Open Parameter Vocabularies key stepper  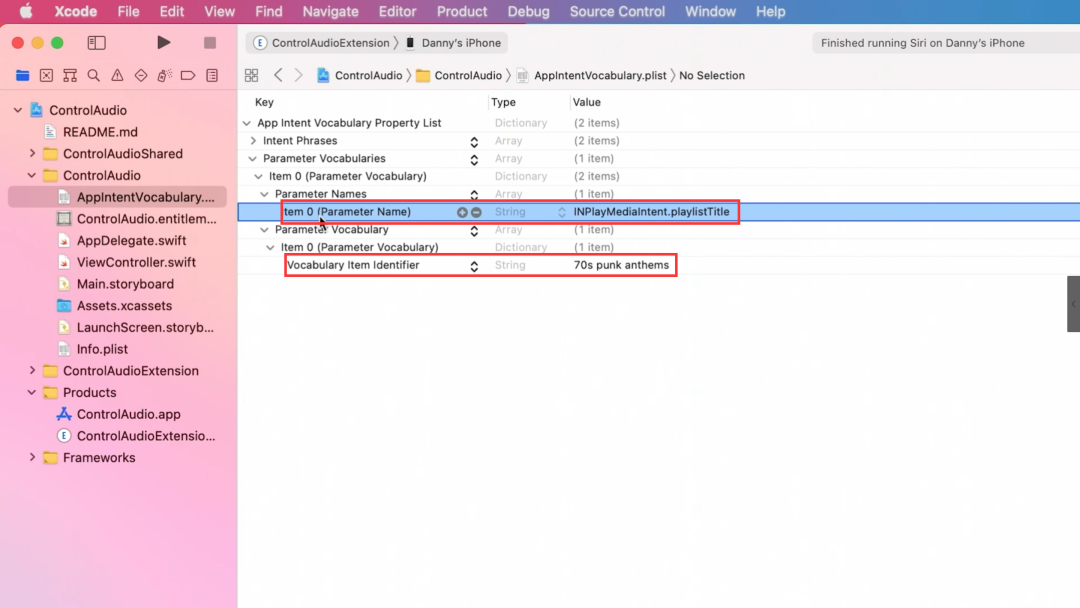[x=474, y=159]
